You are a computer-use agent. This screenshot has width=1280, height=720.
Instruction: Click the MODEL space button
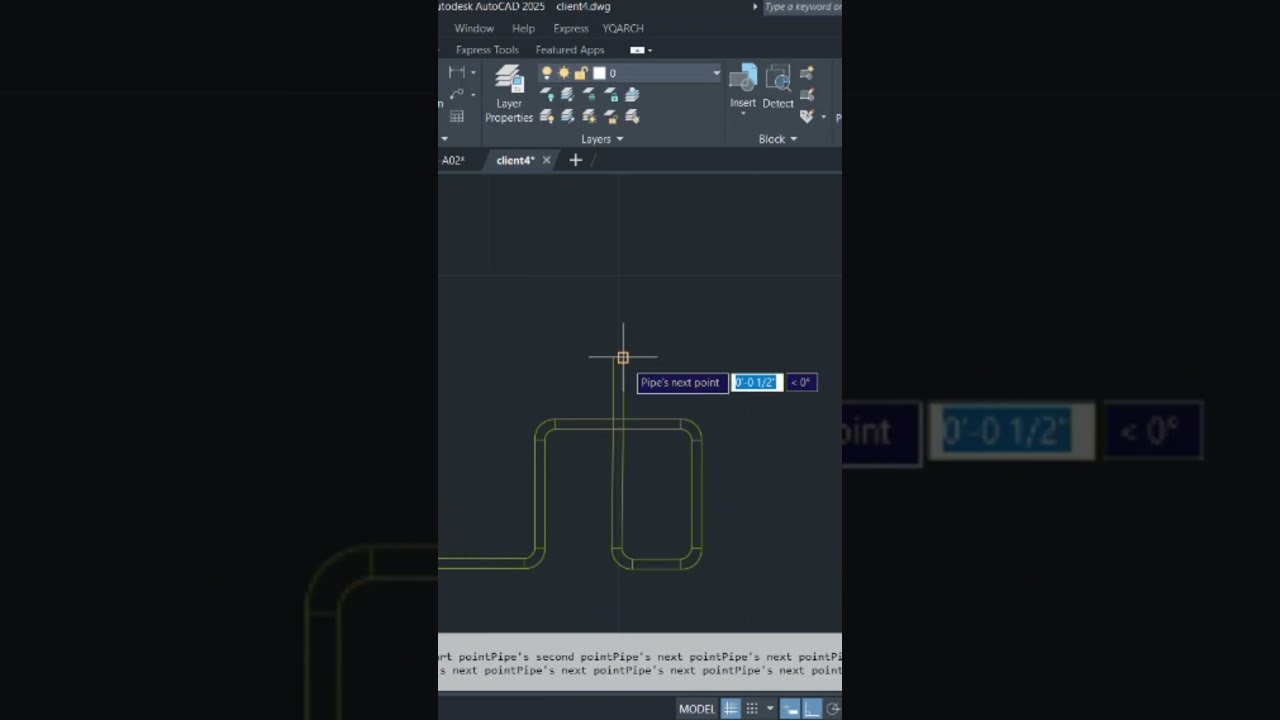pyautogui.click(x=697, y=709)
